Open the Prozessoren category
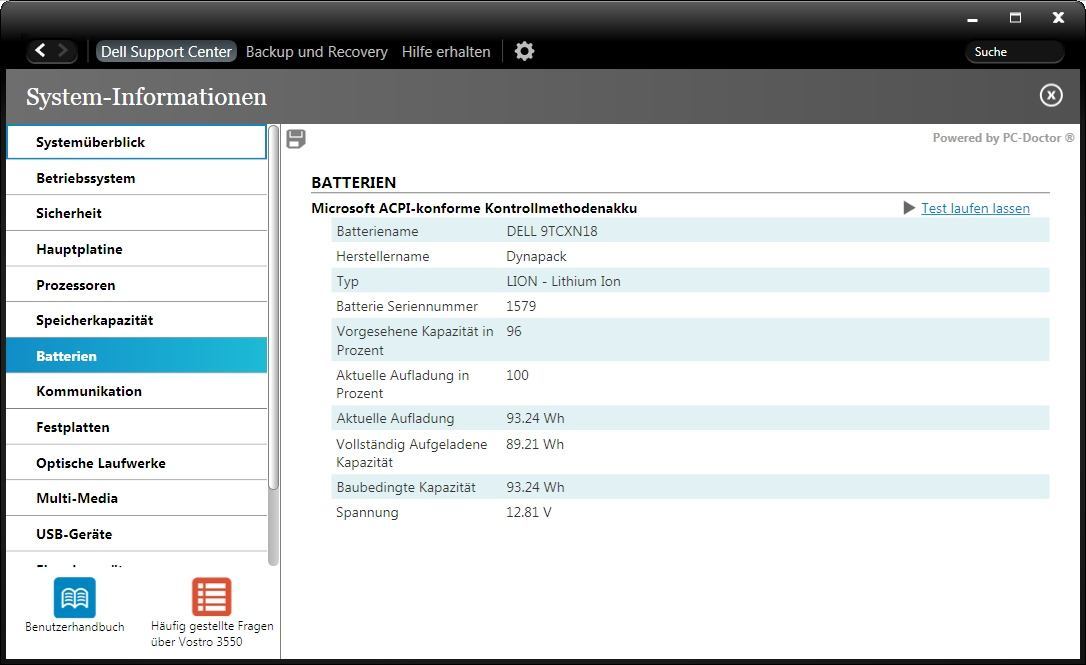The image size is (1086, 665). pyautogui.click(x=136, y=285)
